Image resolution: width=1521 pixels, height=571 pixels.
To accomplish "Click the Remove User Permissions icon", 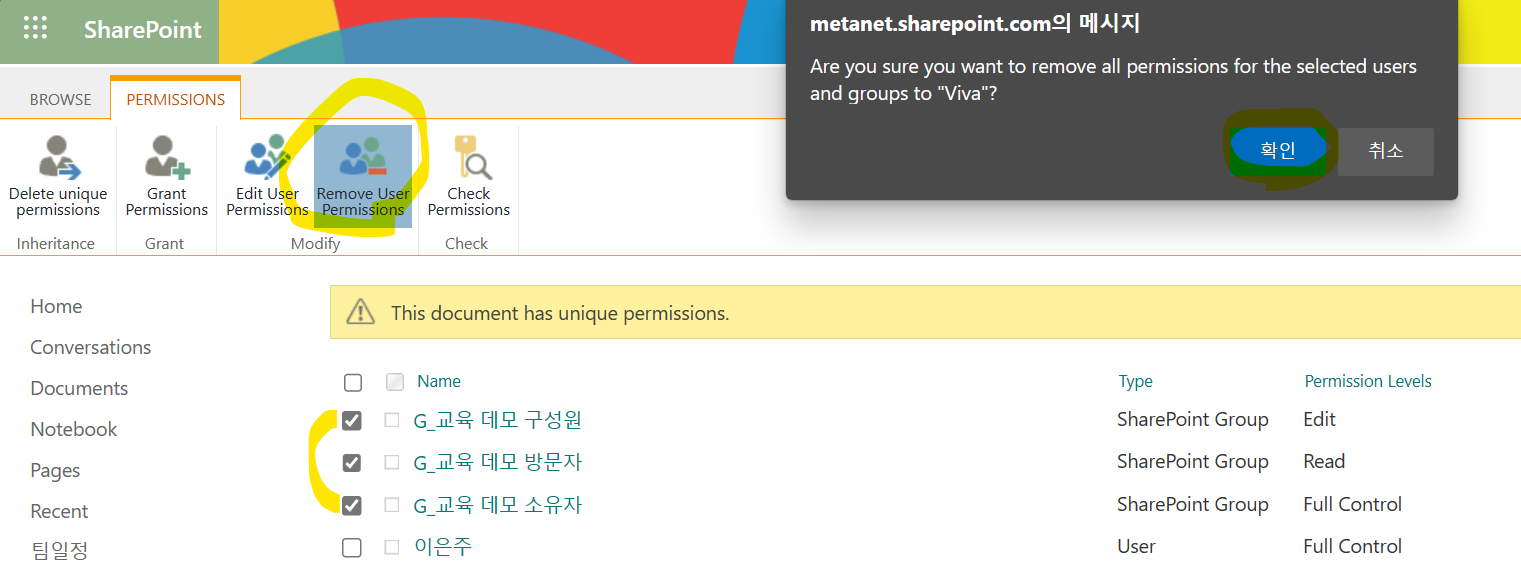I will click(363, 157).
